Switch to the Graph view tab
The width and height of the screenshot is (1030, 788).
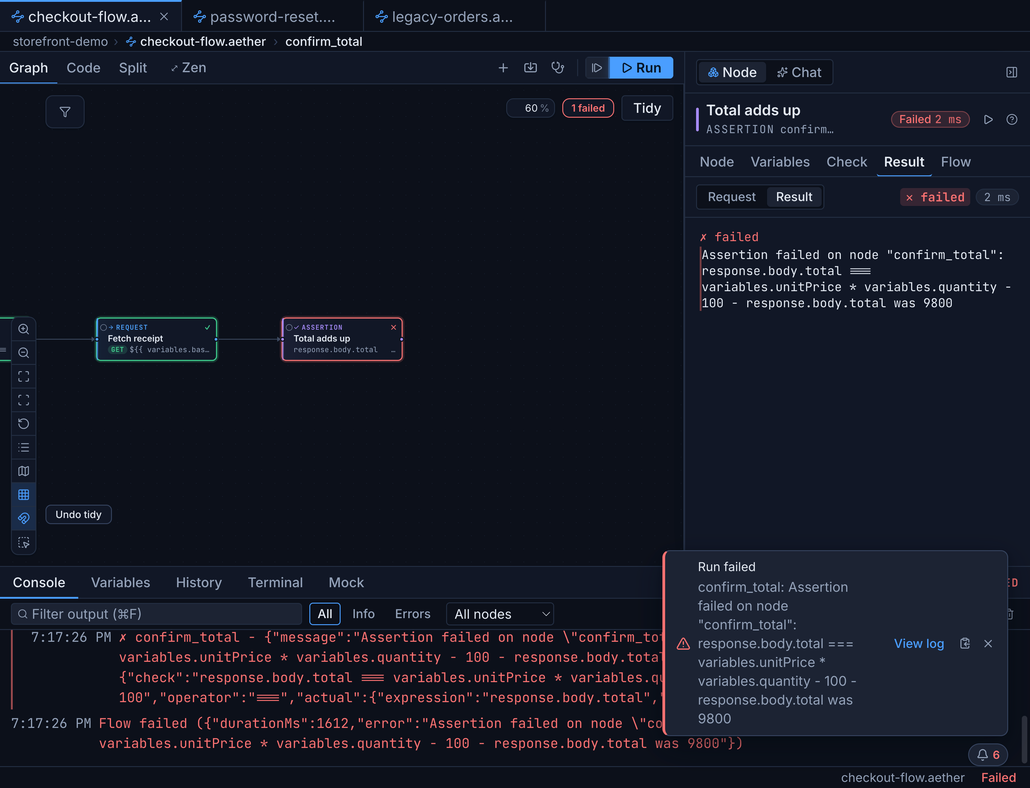[28, 68]
